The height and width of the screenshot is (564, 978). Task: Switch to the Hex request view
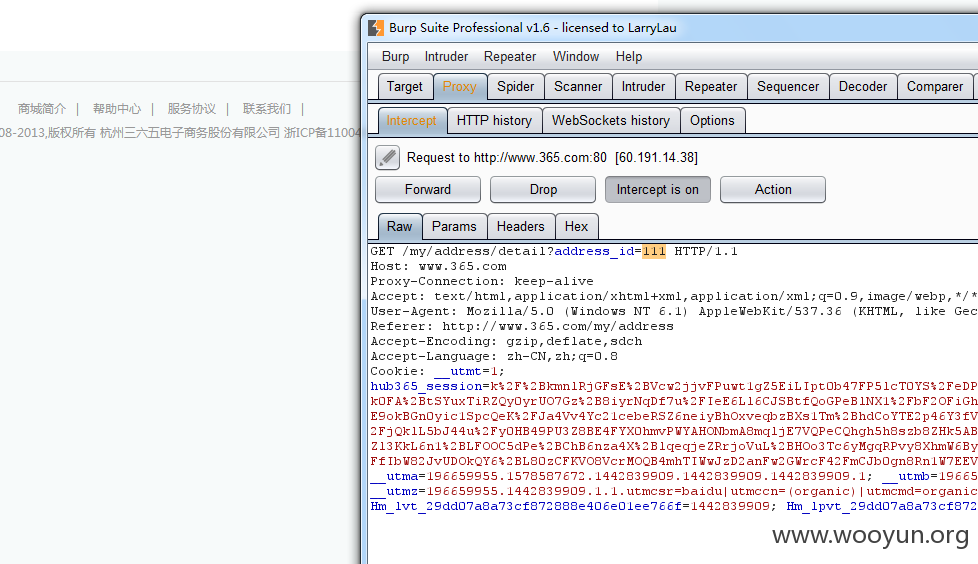pos(576,226)
